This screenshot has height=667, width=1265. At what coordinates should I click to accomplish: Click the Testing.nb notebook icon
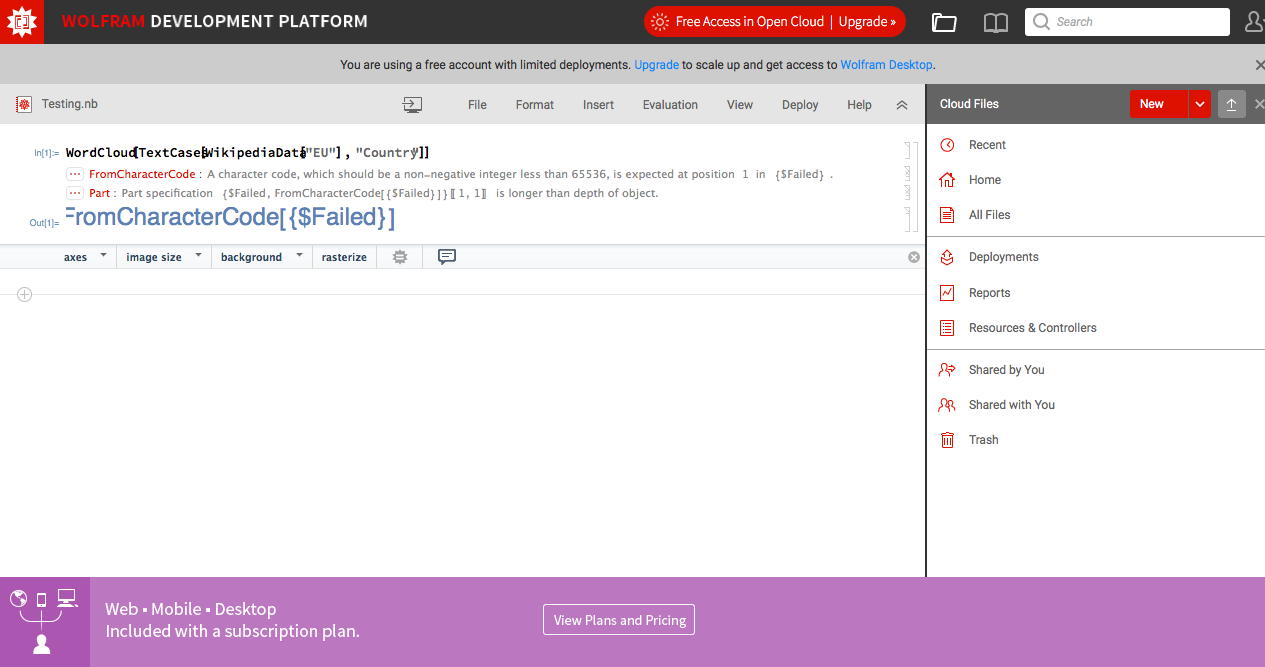[24, 104]
